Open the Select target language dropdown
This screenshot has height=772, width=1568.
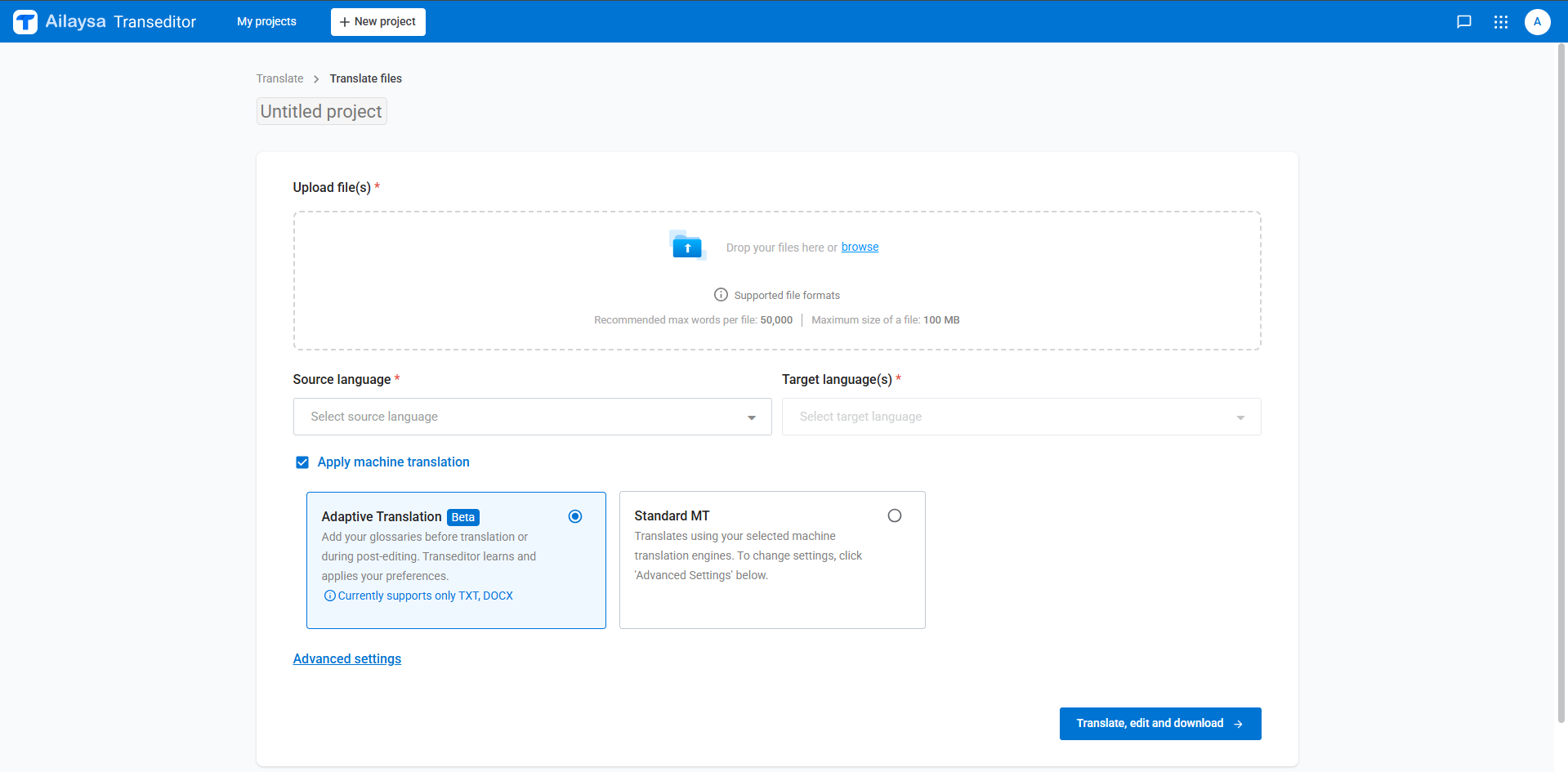[x=1021, y=417]
